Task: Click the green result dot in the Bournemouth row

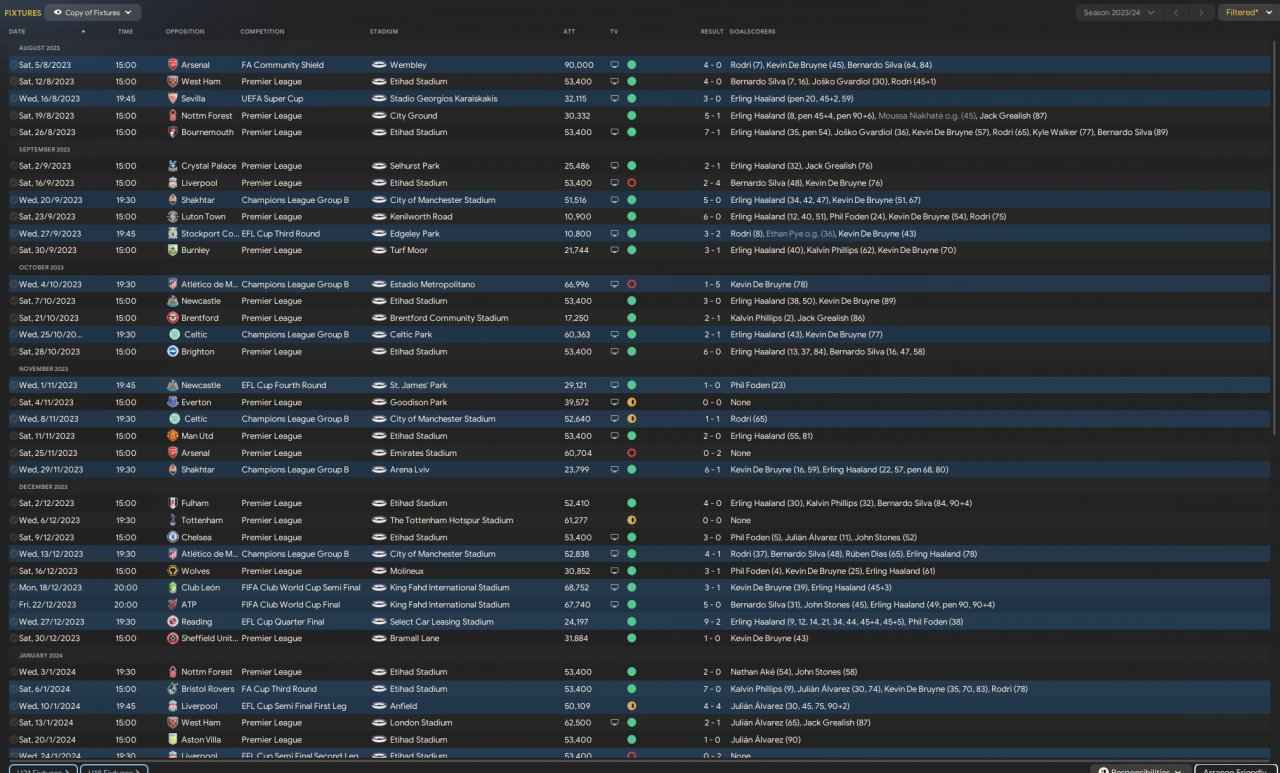Action: click(x=631, y=132)
